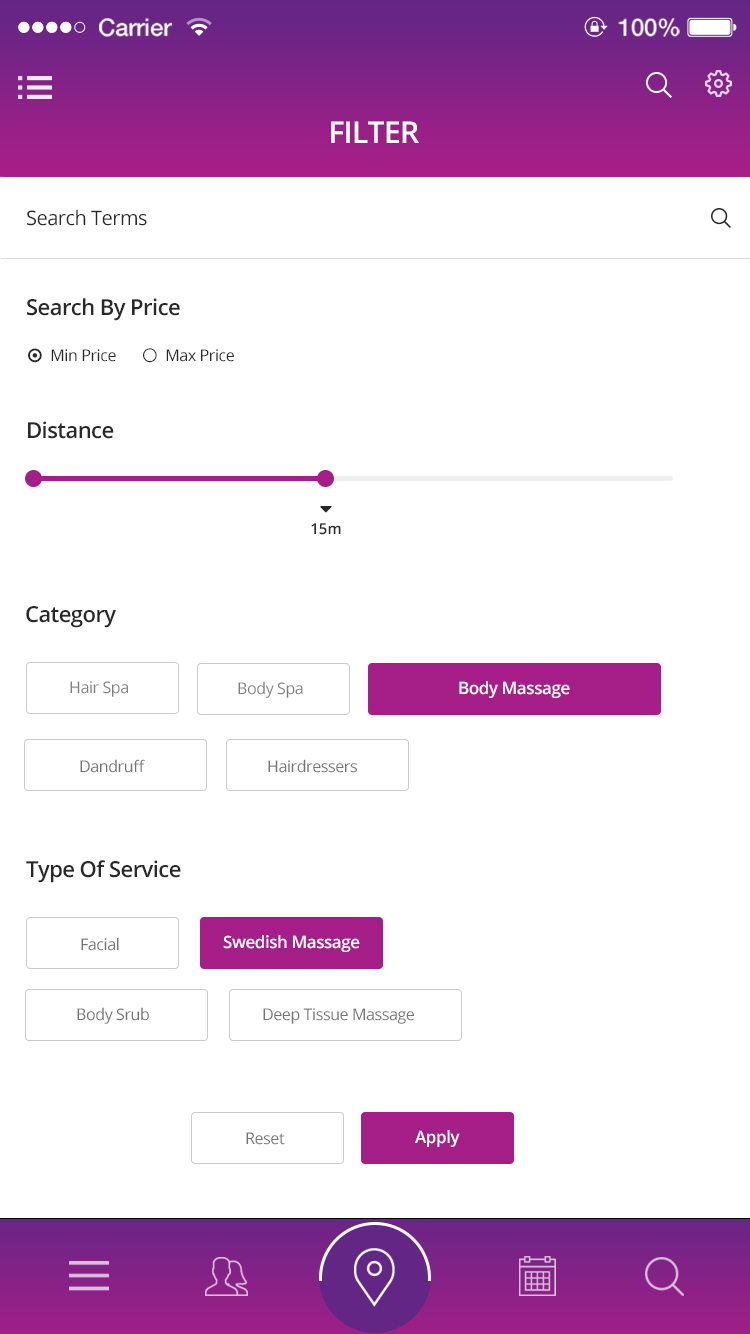Click the Apply button

(x=437, y=1138)
